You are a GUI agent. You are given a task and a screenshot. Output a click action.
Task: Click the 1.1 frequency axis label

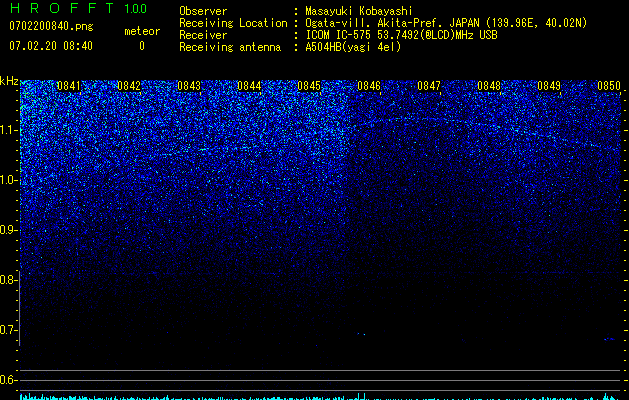point(9,130)
